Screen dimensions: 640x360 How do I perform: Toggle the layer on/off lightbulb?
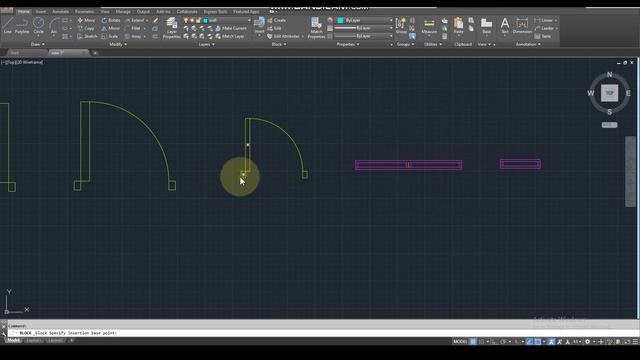click(186, 20)
